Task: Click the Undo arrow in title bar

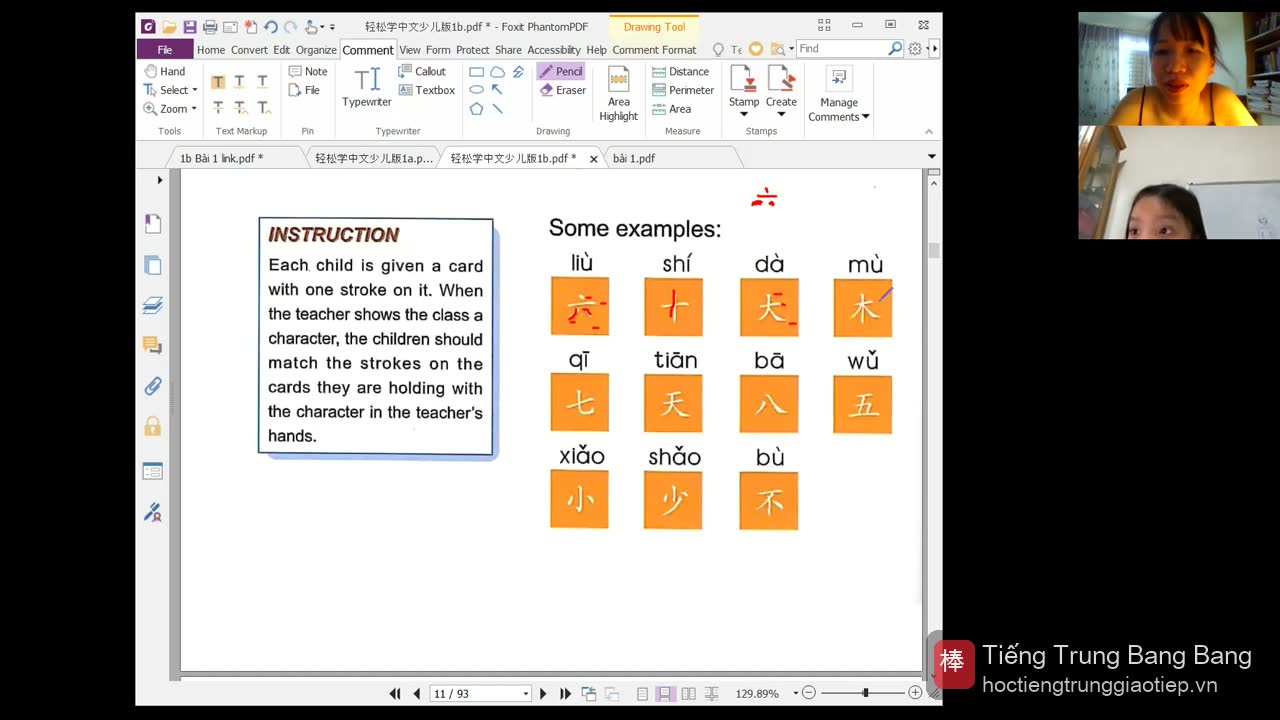Action: [x=270, y=26]
